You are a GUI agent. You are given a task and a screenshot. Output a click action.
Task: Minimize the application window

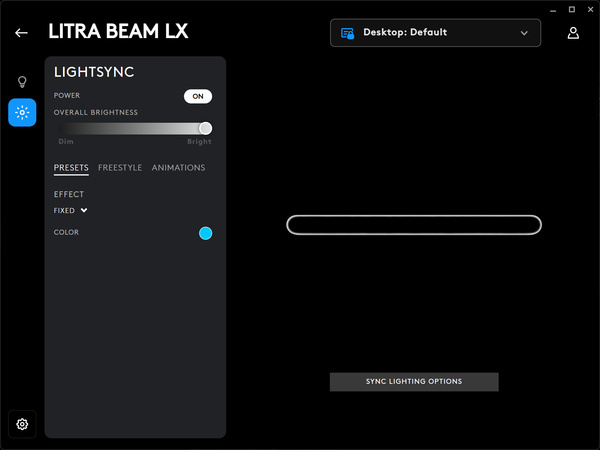(553, 10)
